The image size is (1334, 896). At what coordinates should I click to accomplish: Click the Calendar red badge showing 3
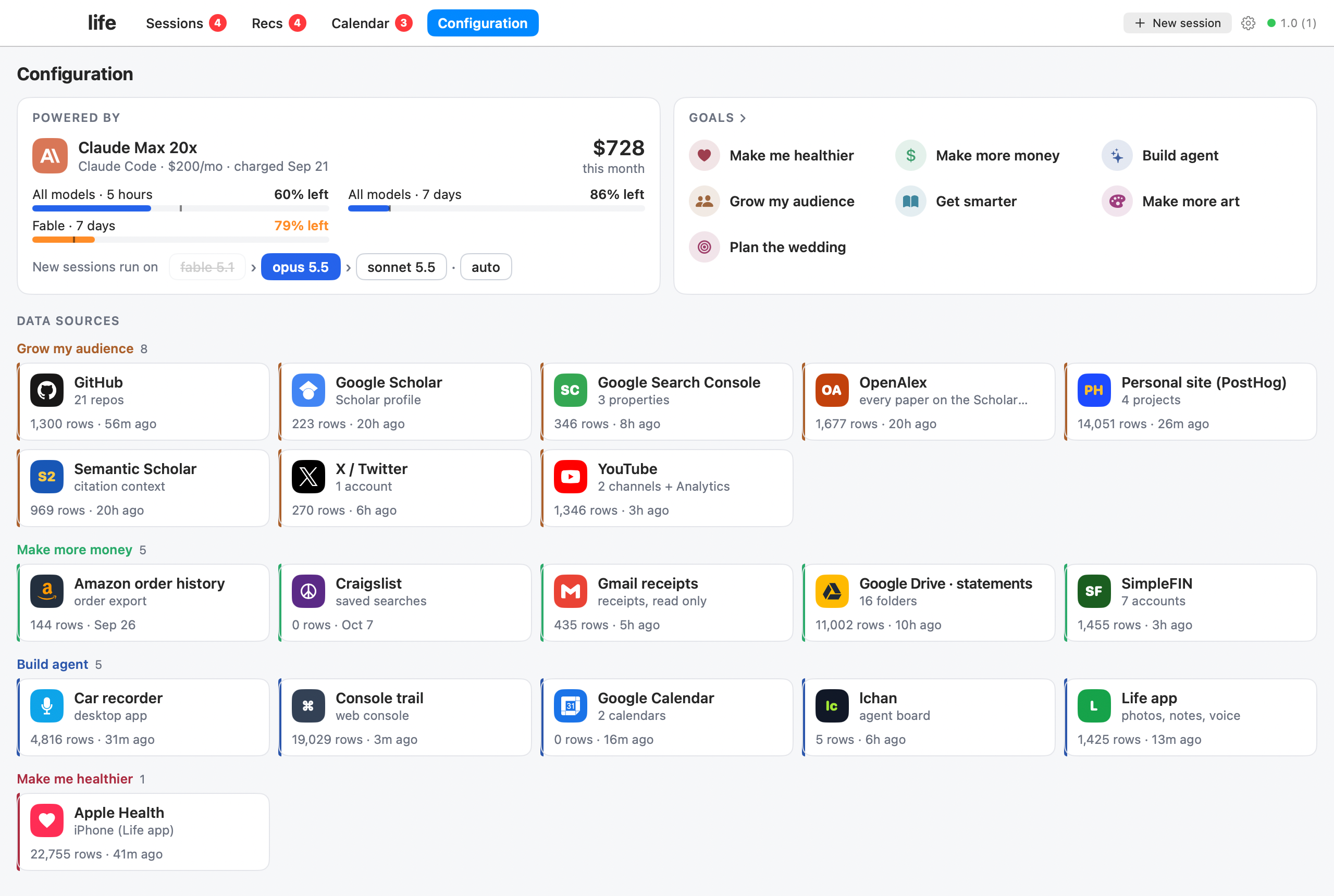[404, 23]
